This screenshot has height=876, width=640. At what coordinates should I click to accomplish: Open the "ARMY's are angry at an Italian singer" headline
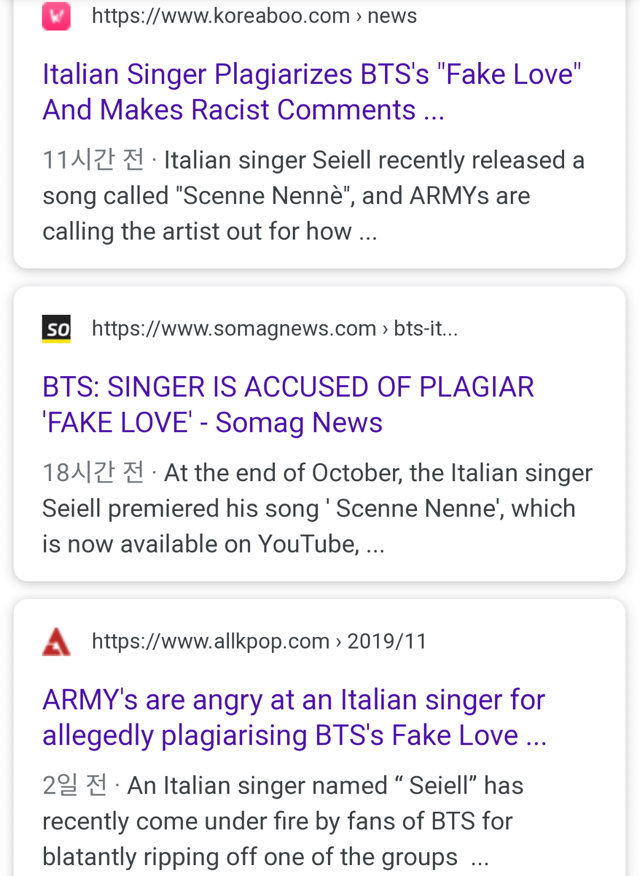pyautogui.click(x=293, y=700)
